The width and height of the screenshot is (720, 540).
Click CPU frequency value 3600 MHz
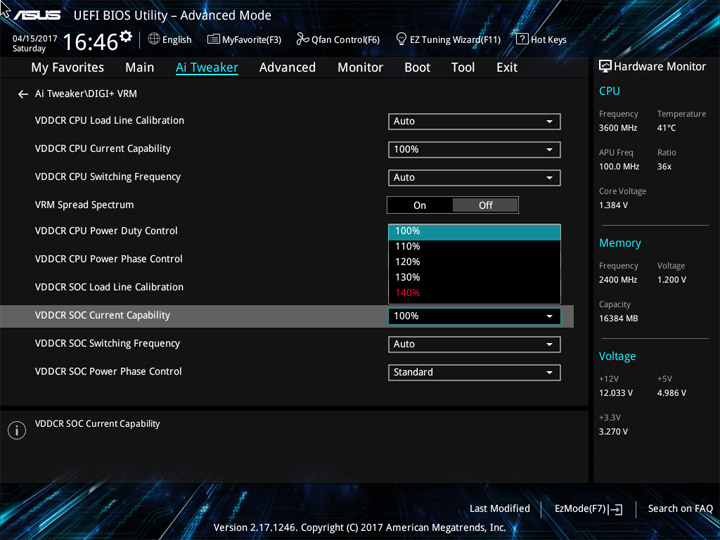point(618,128)
